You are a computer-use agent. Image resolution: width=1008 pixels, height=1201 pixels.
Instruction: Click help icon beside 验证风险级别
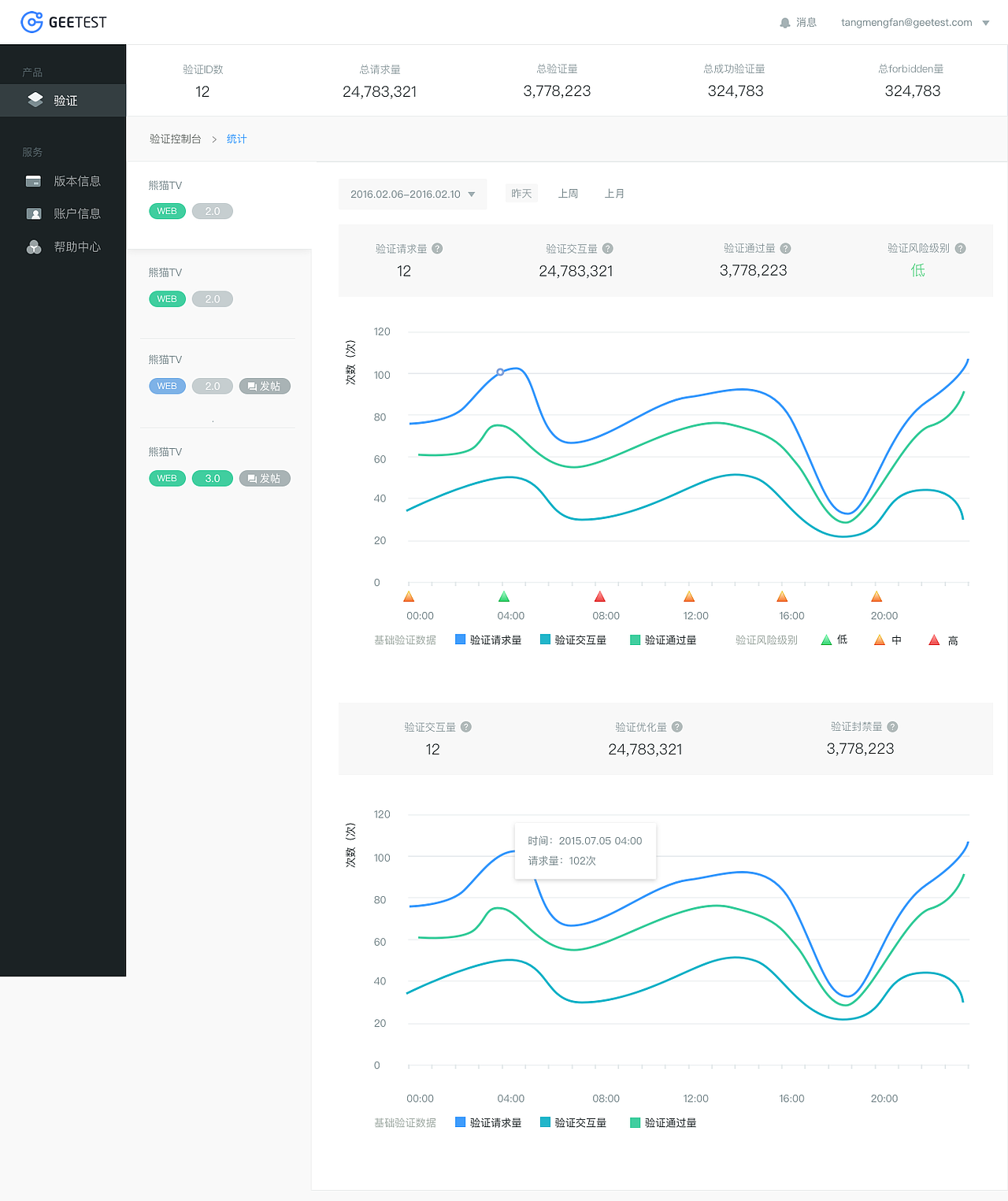coord(960,248)
